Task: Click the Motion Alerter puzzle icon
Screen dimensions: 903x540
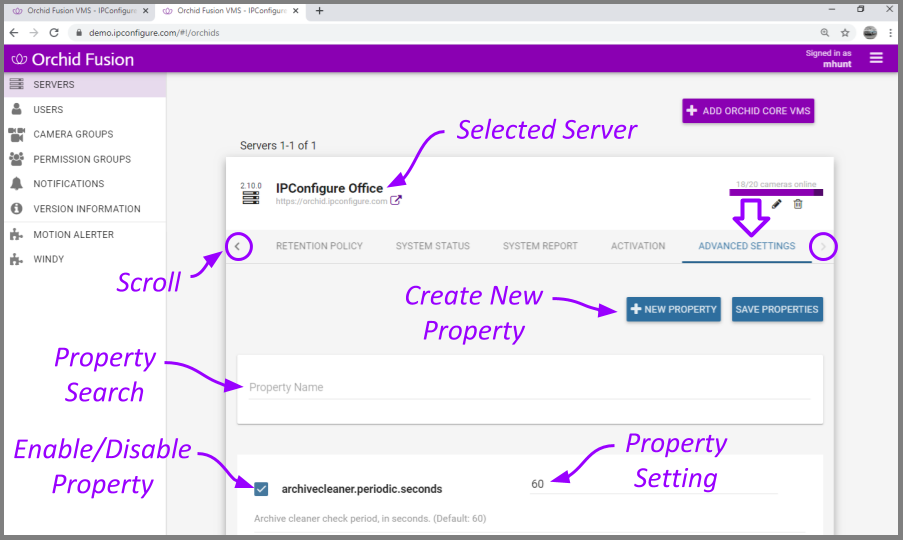Action: (17, 234)
